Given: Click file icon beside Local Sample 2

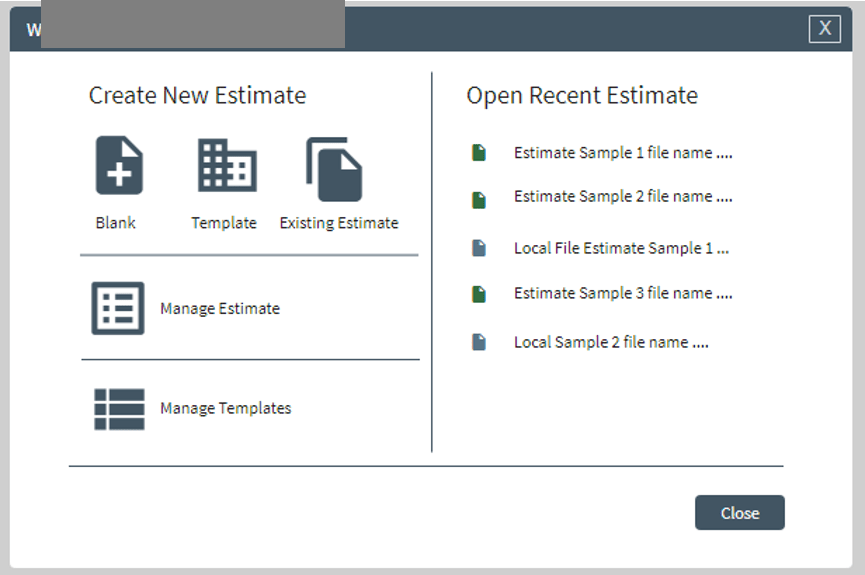Looking at the screenshot, I should [x=479, y=342].
